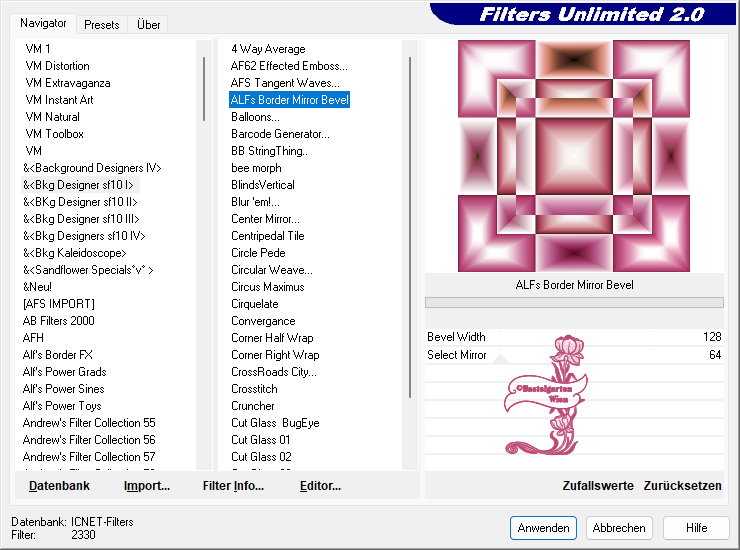Pick the Balloons... filter
Viewport: 740px width, 550px height.
click(x=255, y=117)
